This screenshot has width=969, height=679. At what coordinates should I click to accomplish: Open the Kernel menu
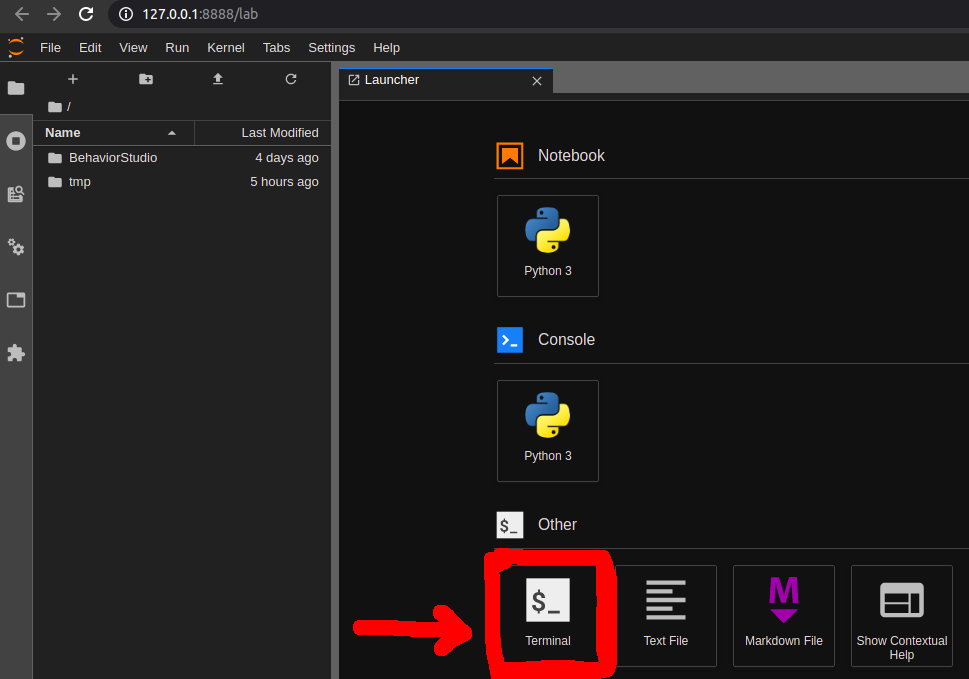(x=226, y=47)
